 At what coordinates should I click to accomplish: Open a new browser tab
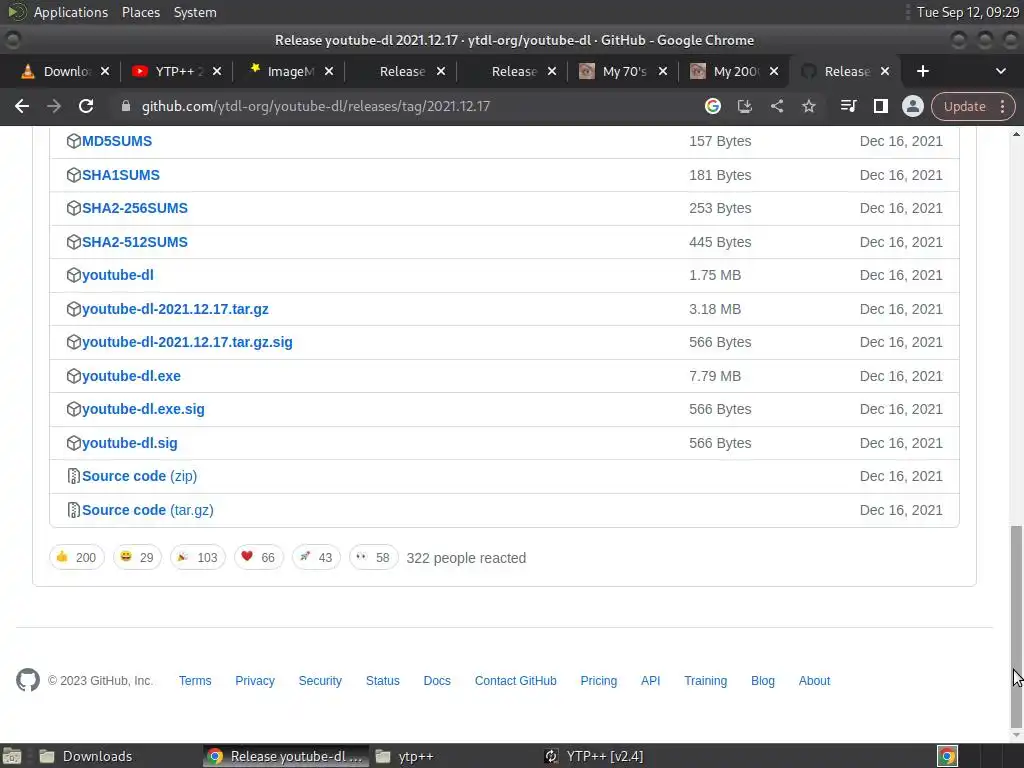click(922, 71)
